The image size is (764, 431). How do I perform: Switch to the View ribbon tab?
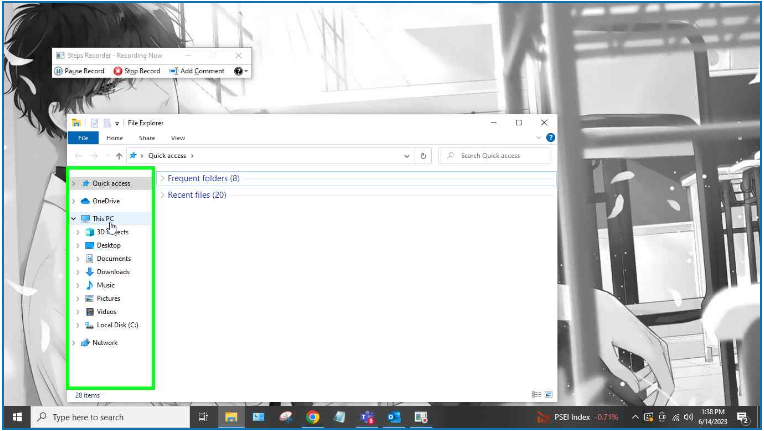click(x=178, y=138)
